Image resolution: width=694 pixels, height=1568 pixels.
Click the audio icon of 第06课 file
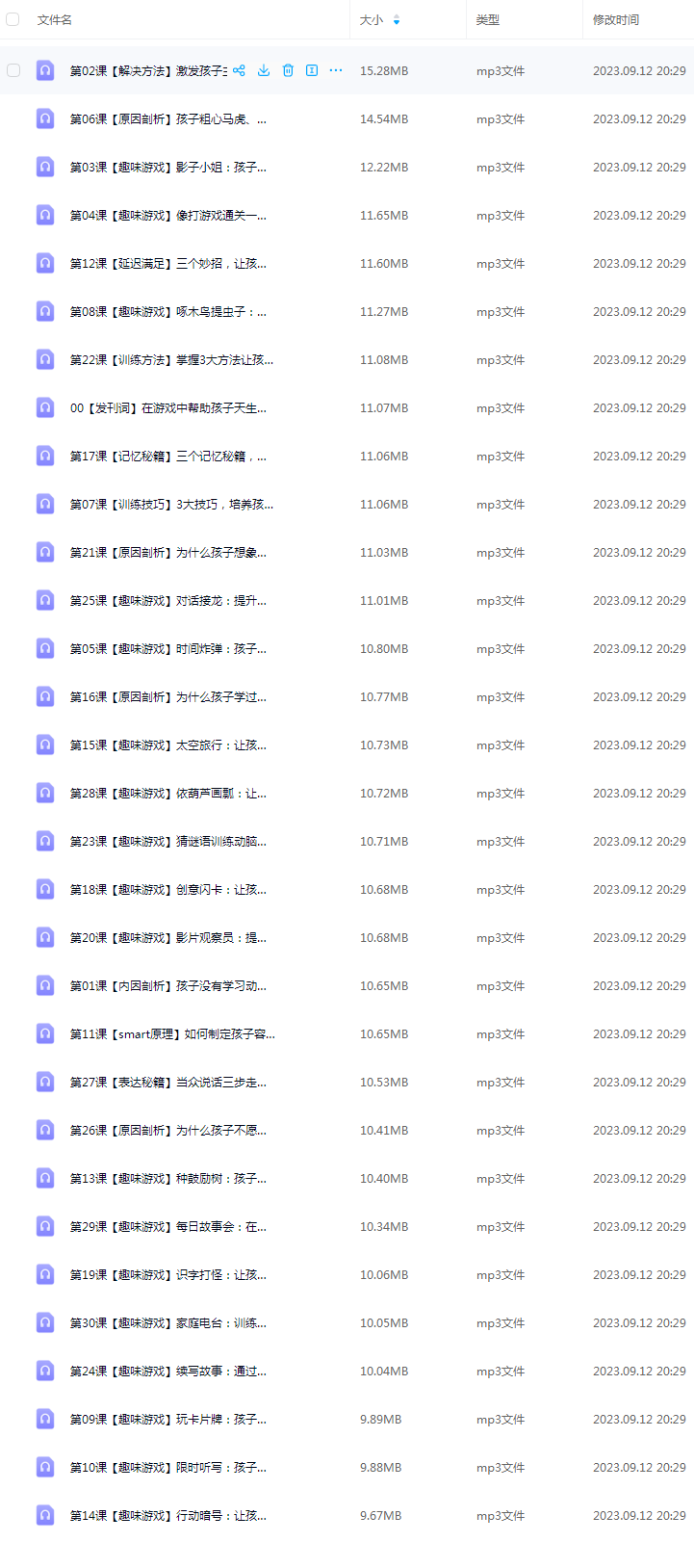tap(45, 118)
